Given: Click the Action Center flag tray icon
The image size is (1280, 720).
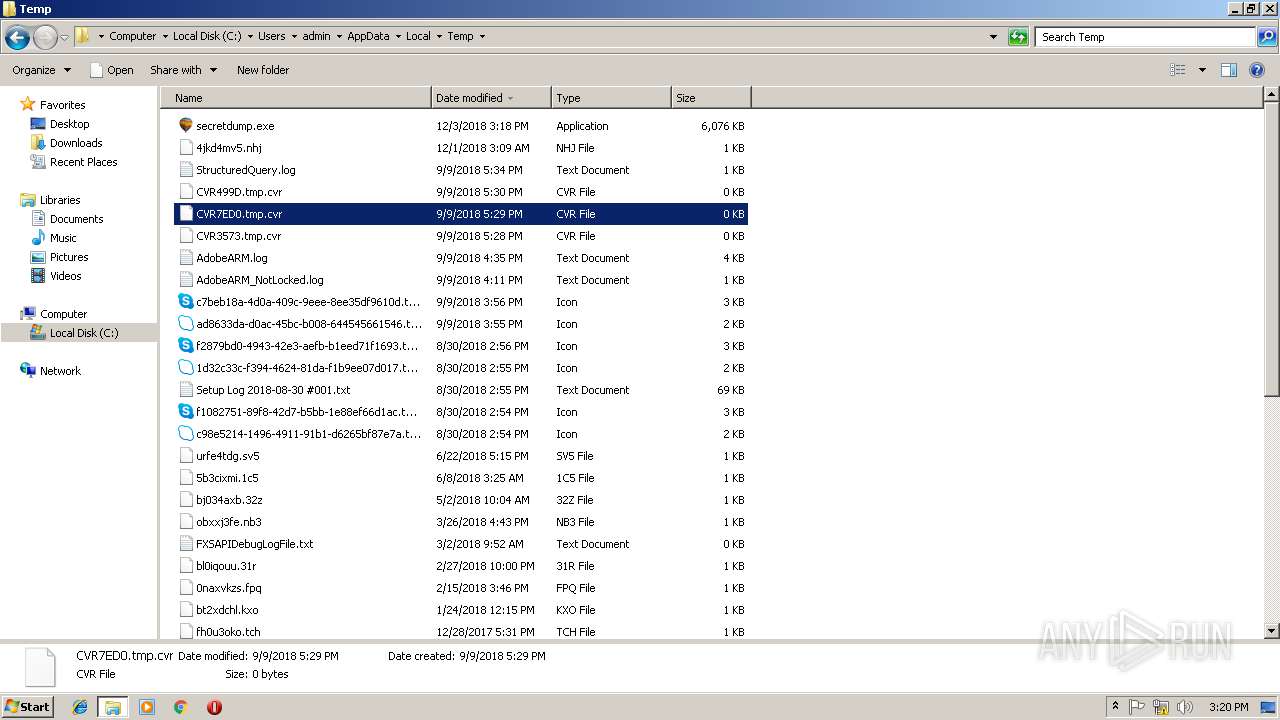Looking at the screenshot, I should 1138,707.
